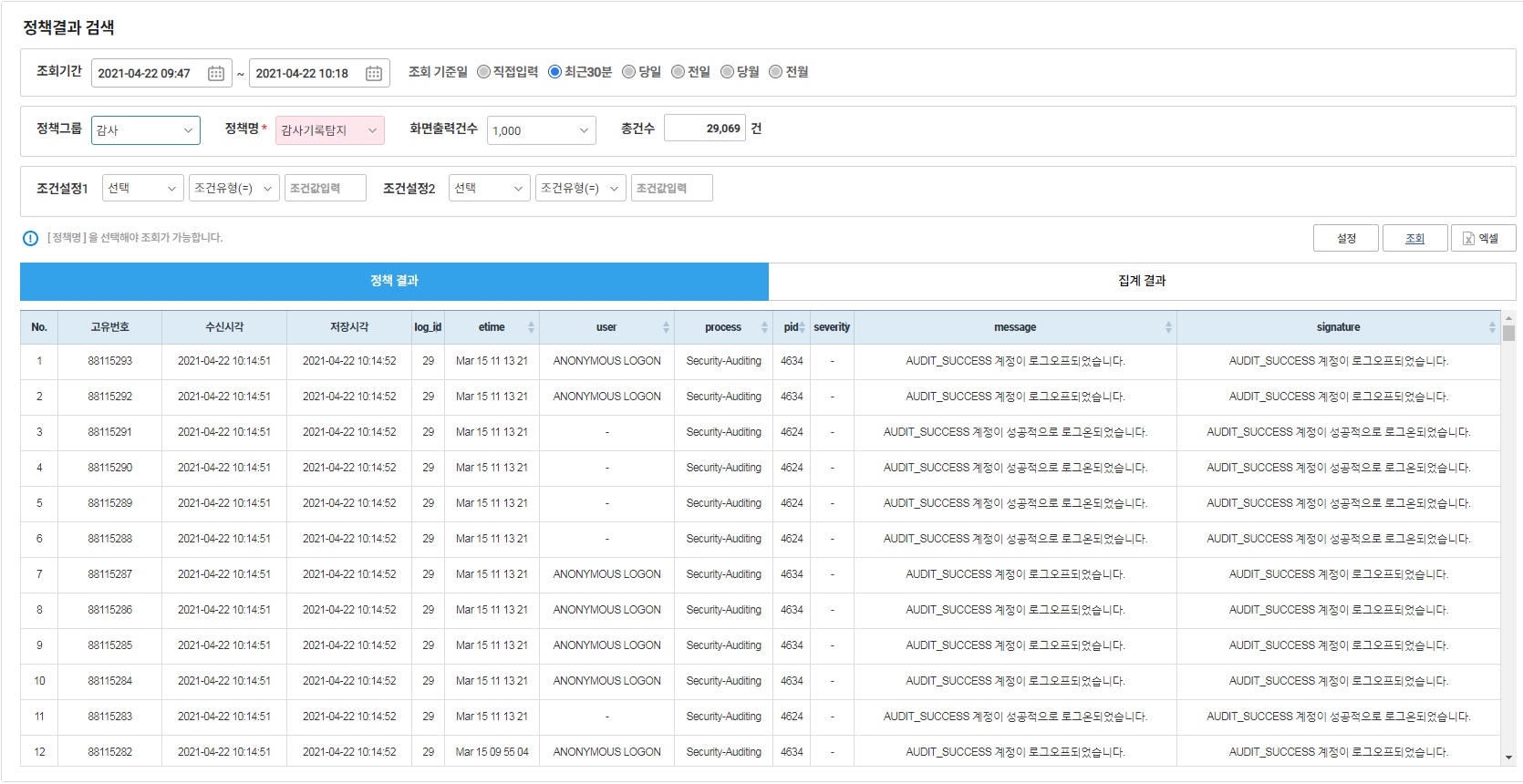This screenshot has height=784, width=1523.
Task: Click the No. column header
Action: [39, 327]
